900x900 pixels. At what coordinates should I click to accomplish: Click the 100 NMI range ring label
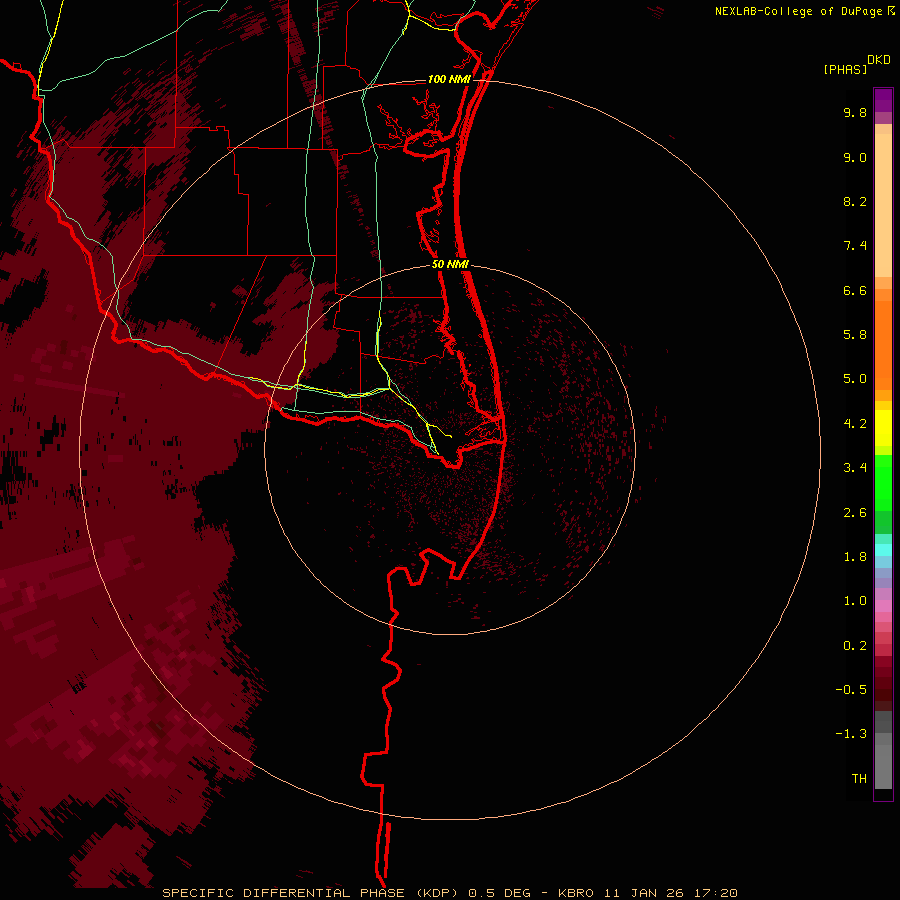(x=449, y=79)
